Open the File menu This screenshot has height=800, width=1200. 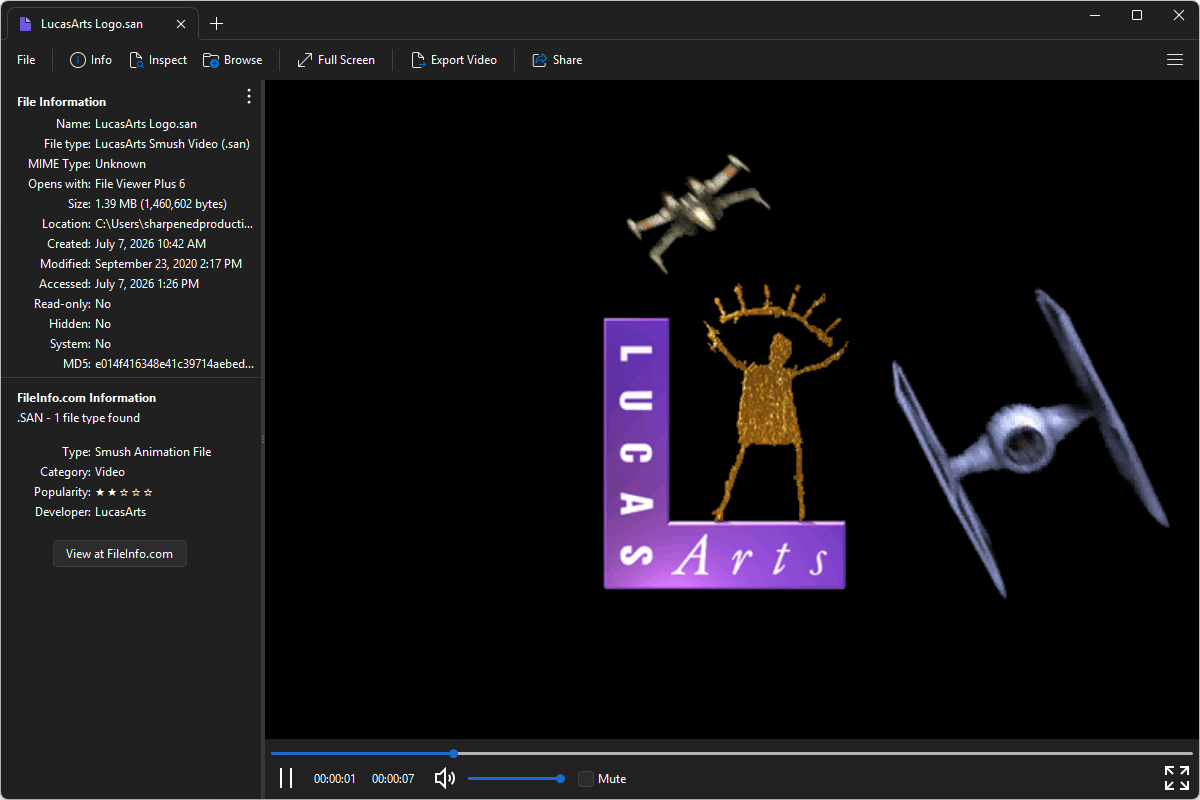(x=26, y=60)
